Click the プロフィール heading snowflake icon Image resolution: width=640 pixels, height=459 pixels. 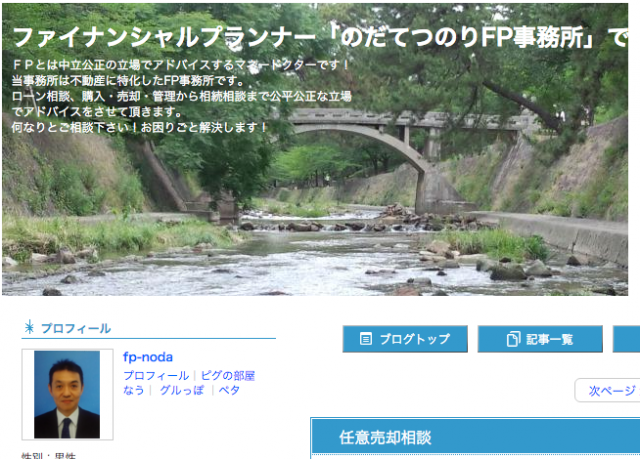[x=29, y=327]
